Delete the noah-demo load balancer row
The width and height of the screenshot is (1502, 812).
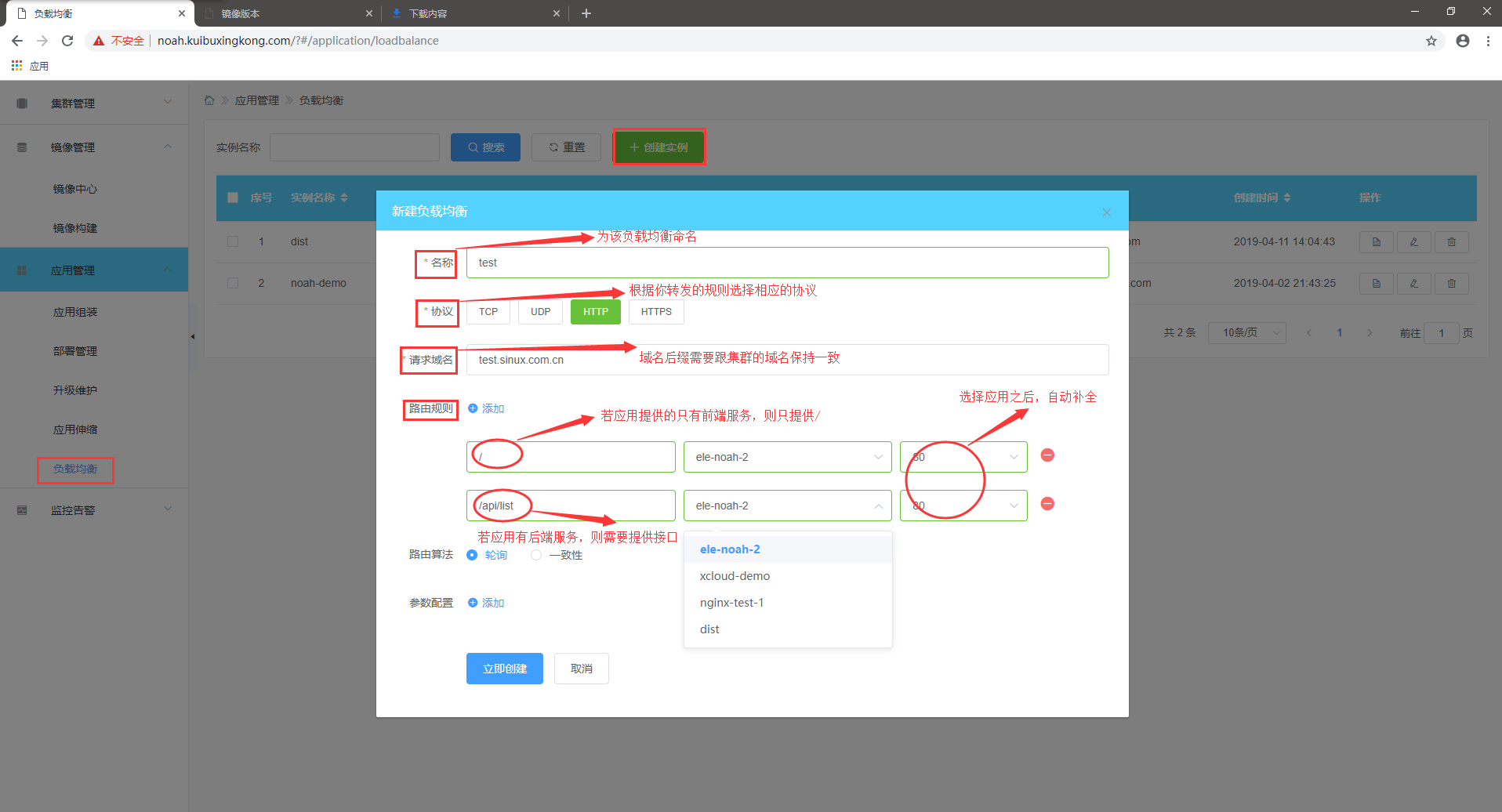1452,284
